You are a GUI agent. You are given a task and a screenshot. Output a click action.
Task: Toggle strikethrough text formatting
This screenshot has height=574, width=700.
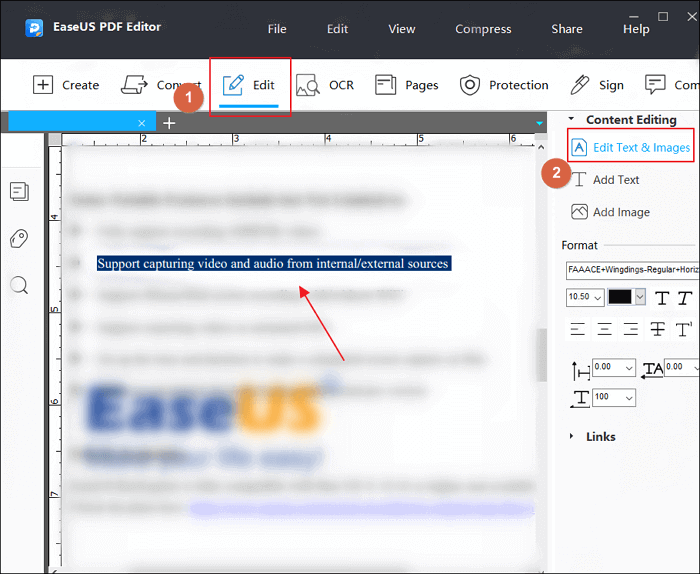coord(657,328)
